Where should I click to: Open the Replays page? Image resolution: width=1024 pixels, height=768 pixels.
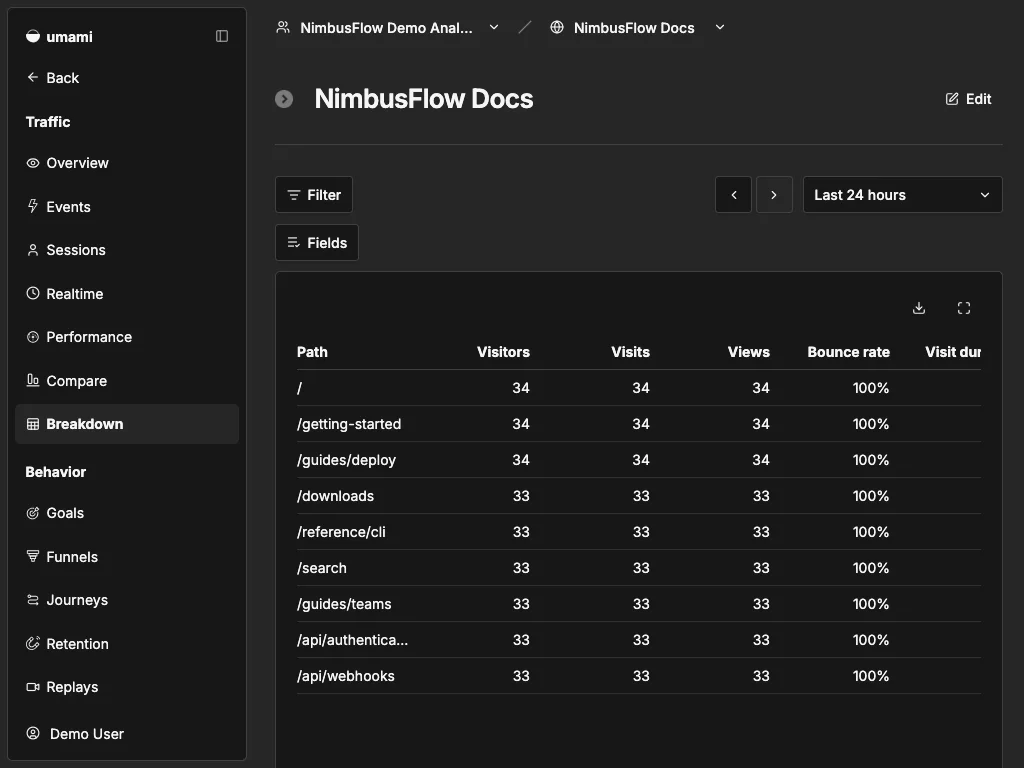pyautogui.click(x=127, y=687)
